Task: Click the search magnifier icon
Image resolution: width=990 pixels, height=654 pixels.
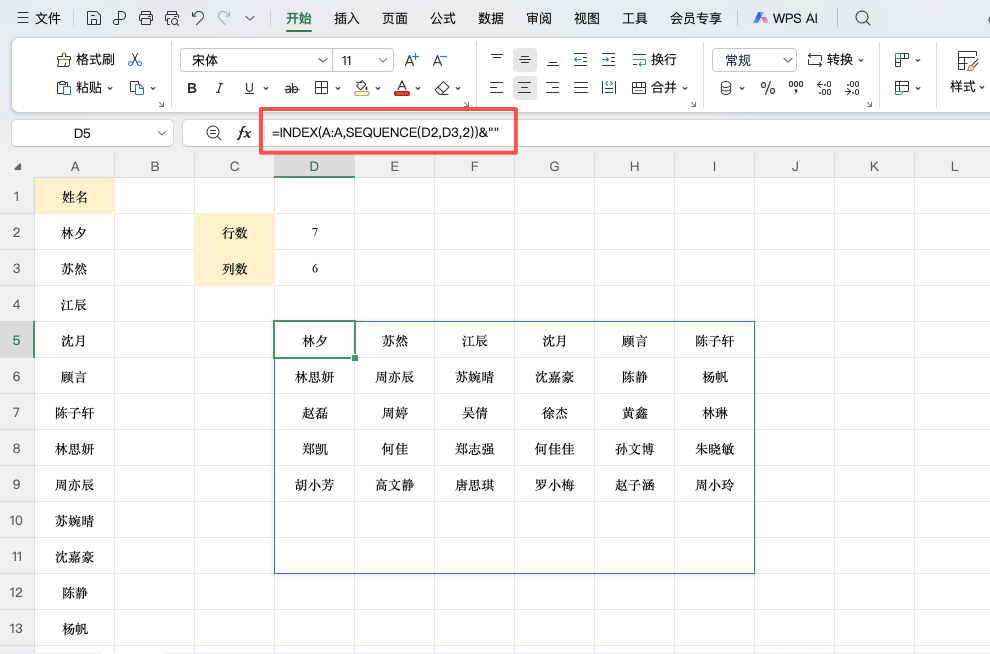Action: (862, 18)
